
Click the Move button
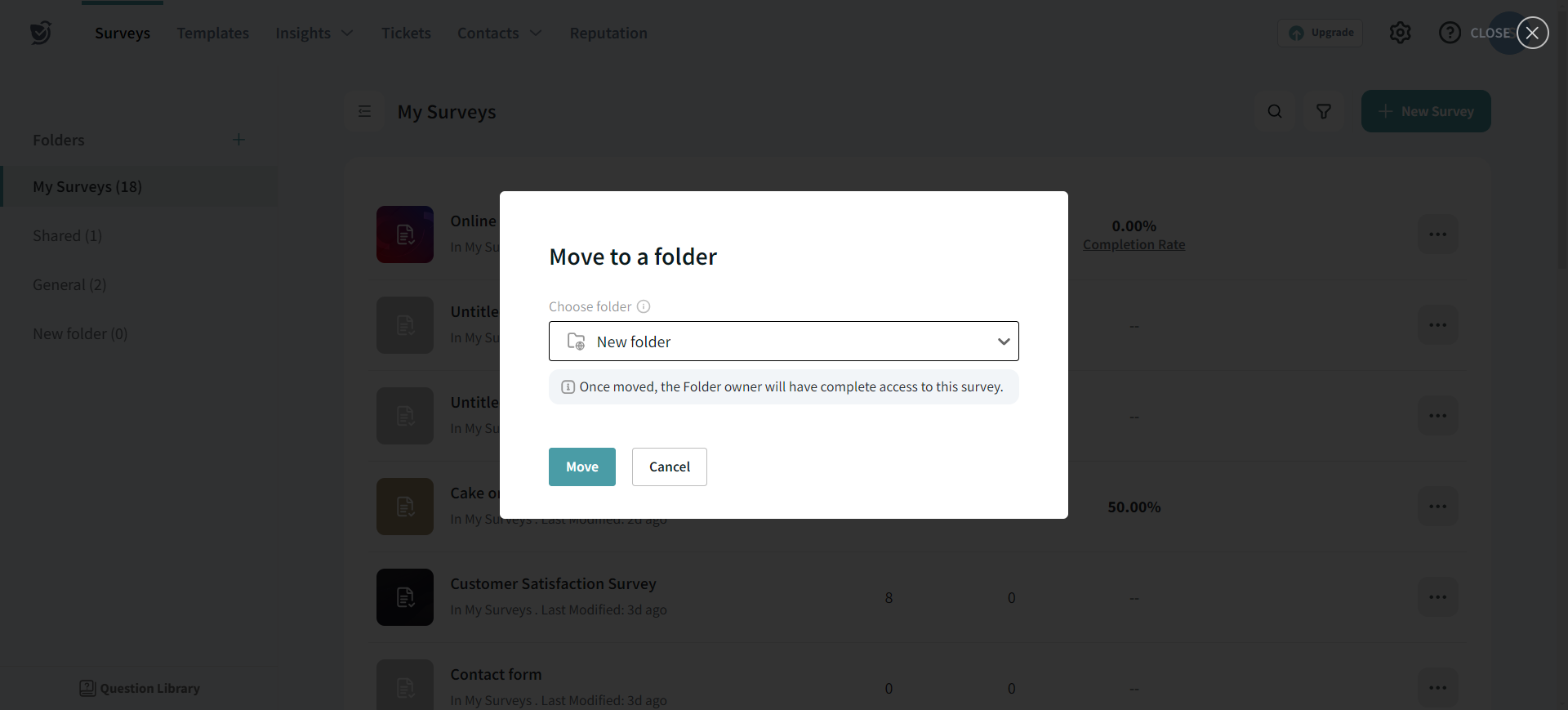[581, 467]
